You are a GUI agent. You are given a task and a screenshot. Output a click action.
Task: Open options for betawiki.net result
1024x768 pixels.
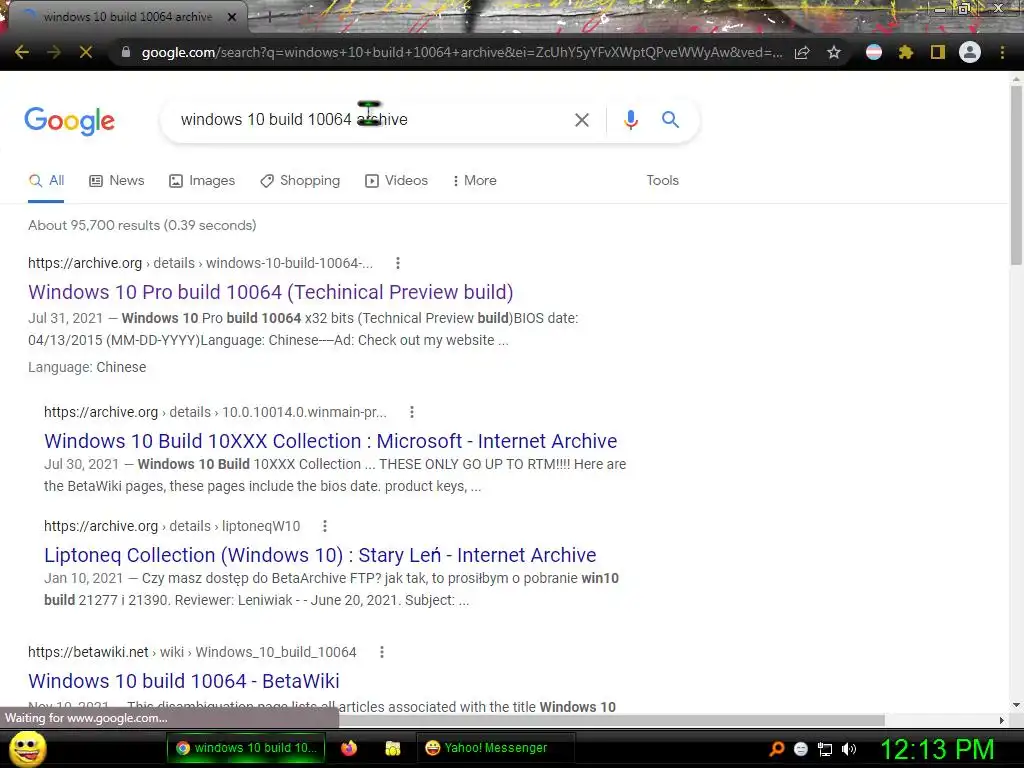pos(382,652)
